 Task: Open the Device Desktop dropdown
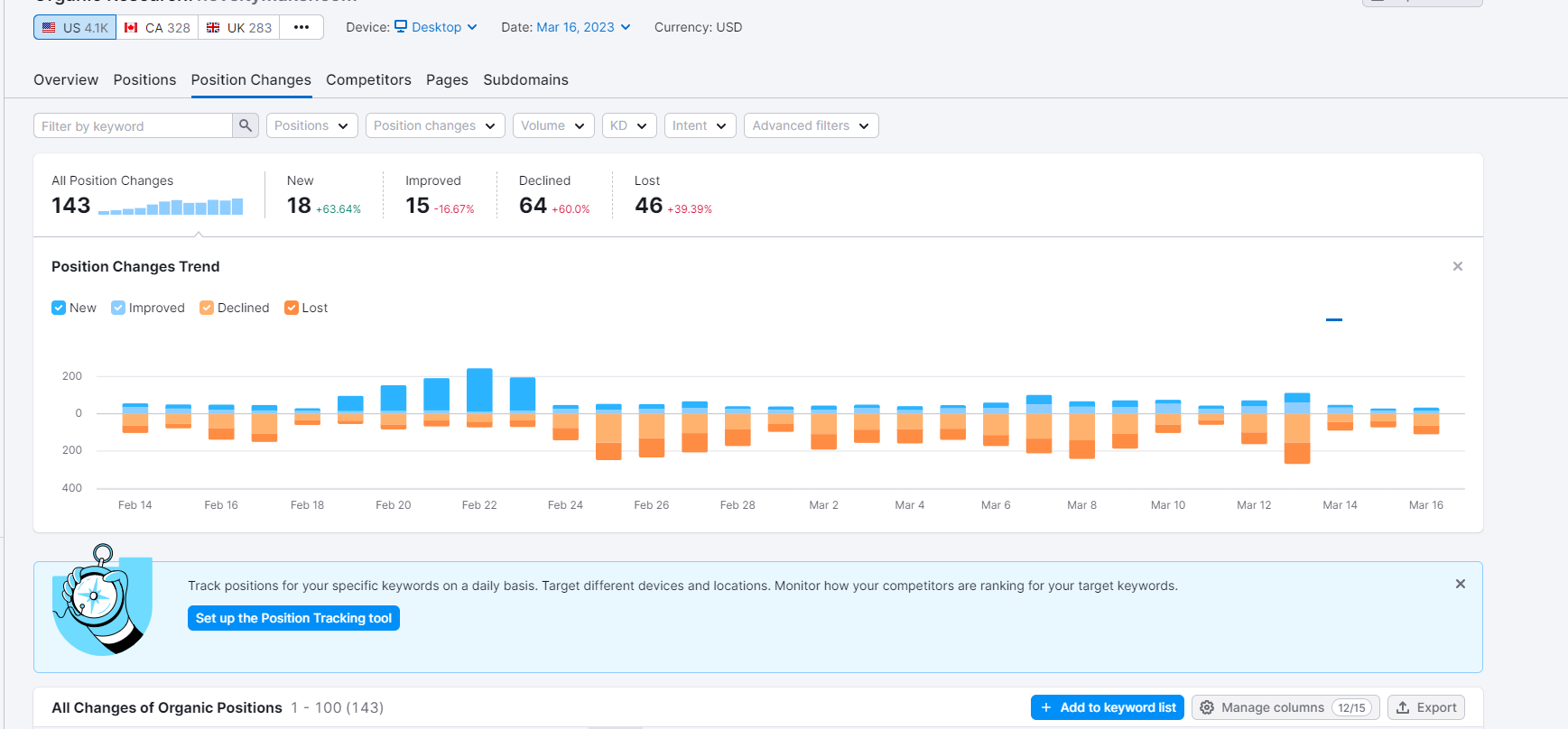tap(436, 27)
